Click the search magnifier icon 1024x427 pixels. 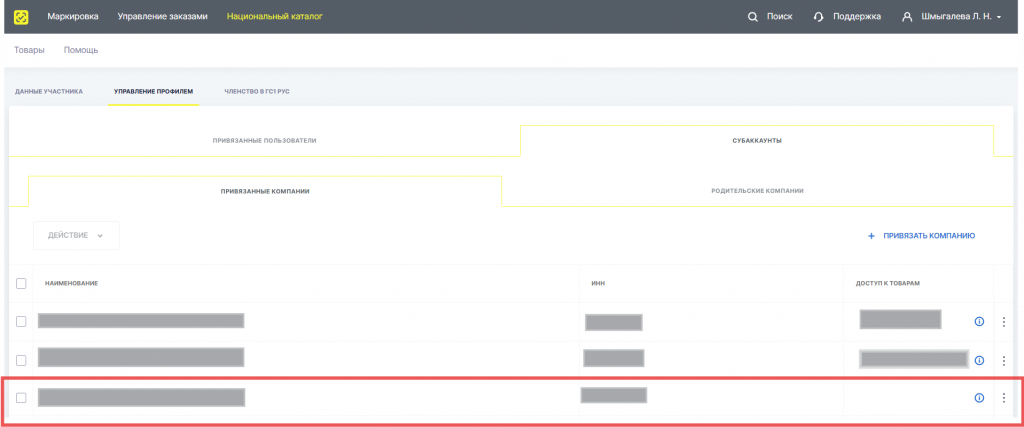click(752, 16)
